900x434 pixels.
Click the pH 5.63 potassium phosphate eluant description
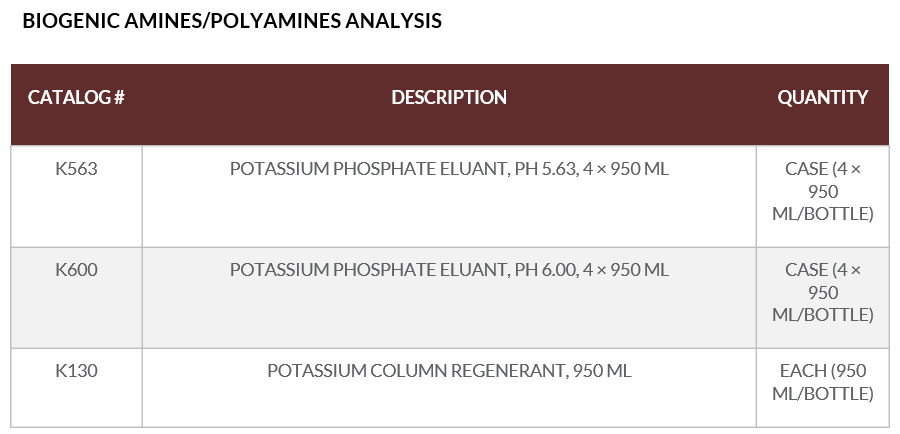[449, 169]
